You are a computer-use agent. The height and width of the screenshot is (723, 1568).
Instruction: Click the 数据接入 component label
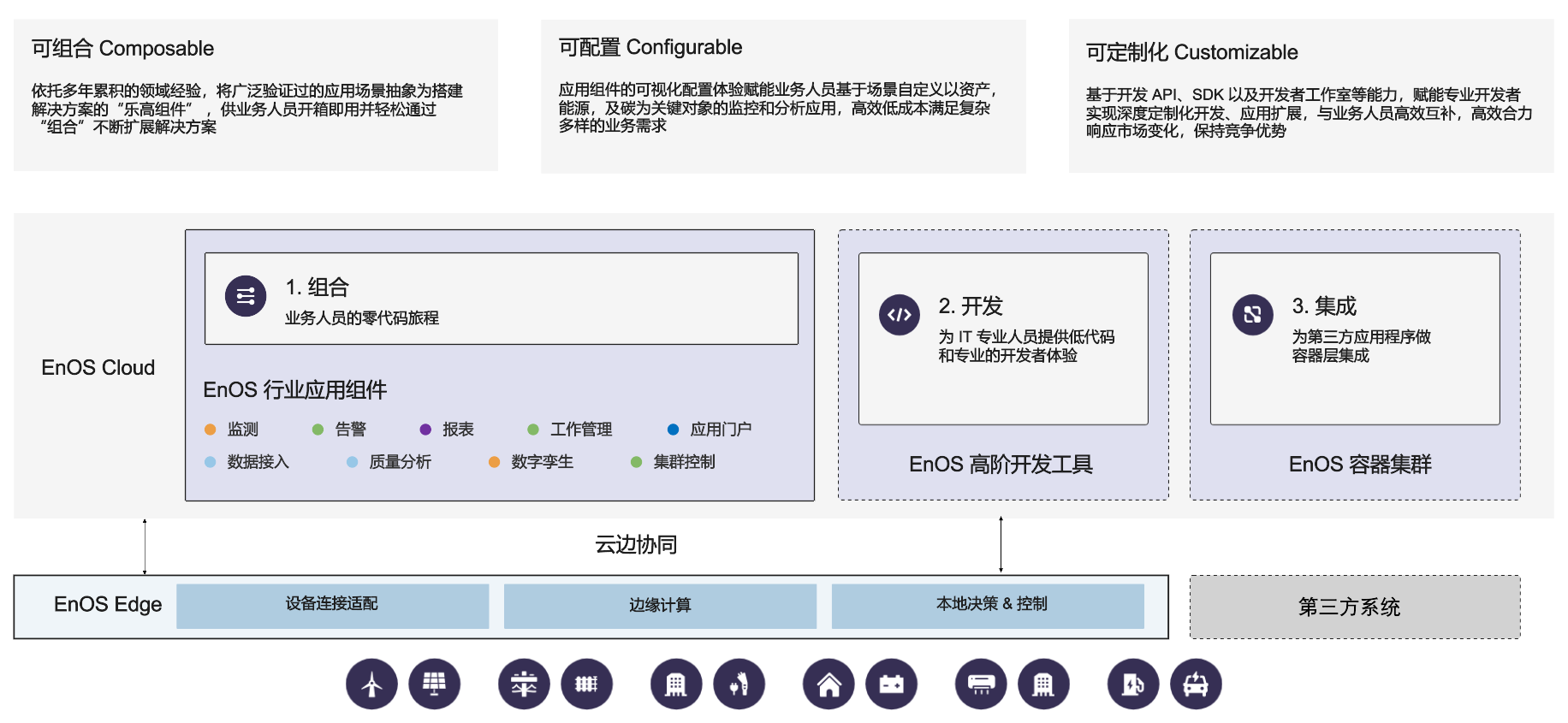[x=258, y=462]
